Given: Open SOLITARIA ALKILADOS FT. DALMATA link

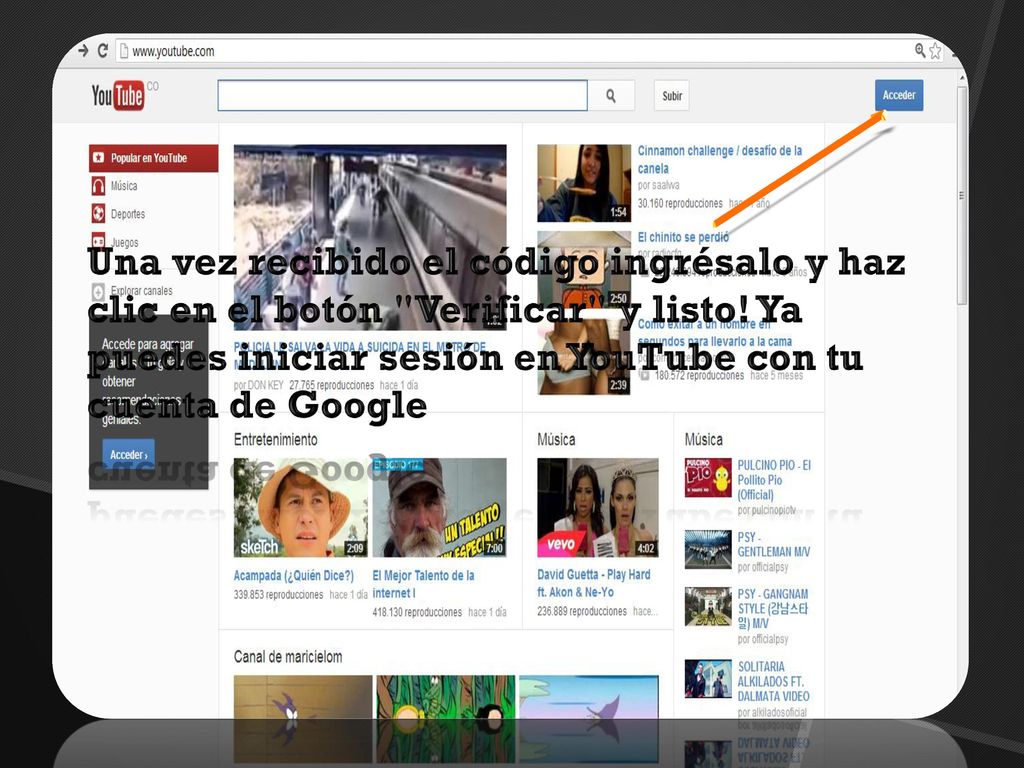Looking at the screenshot, I should click(x=774, y=681).
